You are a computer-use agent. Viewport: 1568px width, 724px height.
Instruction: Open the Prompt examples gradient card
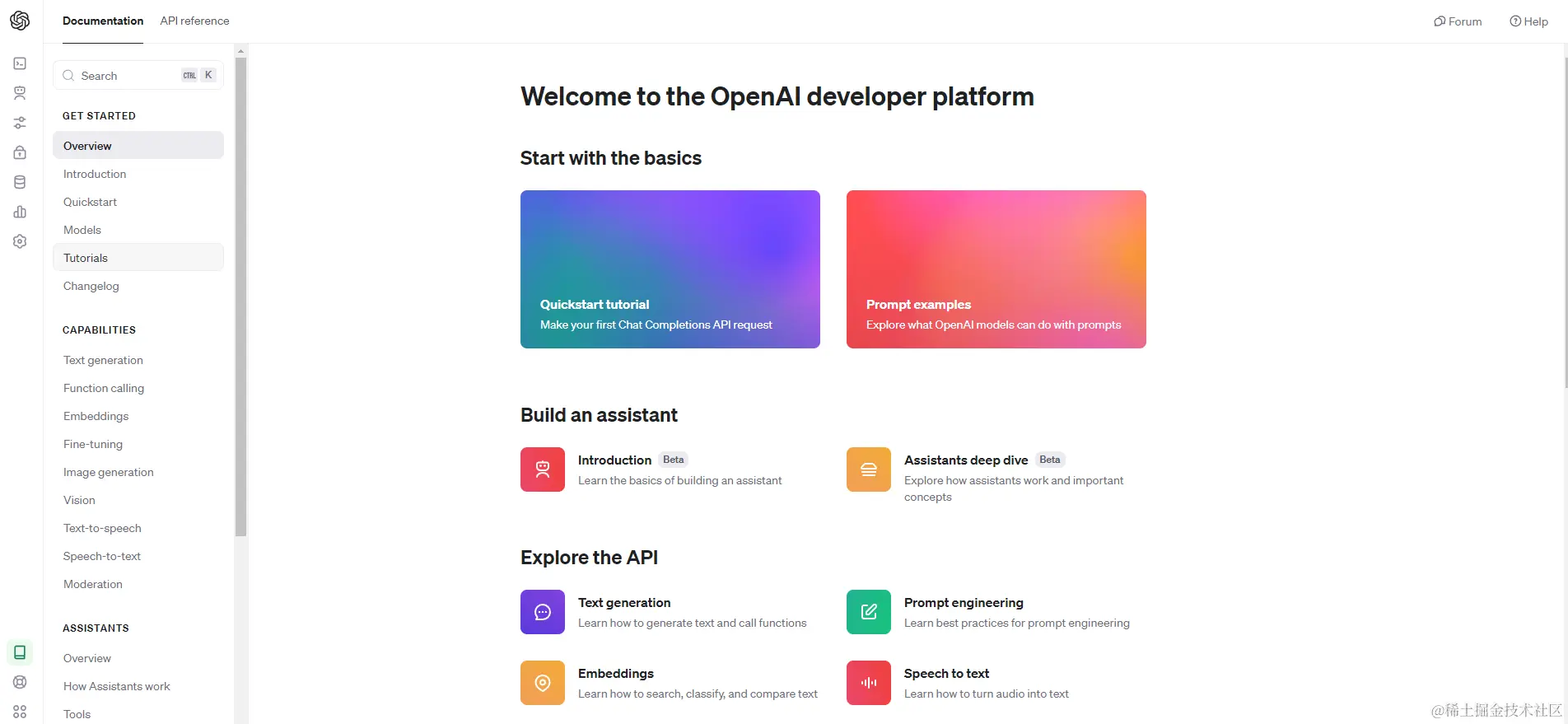point(996,269)
